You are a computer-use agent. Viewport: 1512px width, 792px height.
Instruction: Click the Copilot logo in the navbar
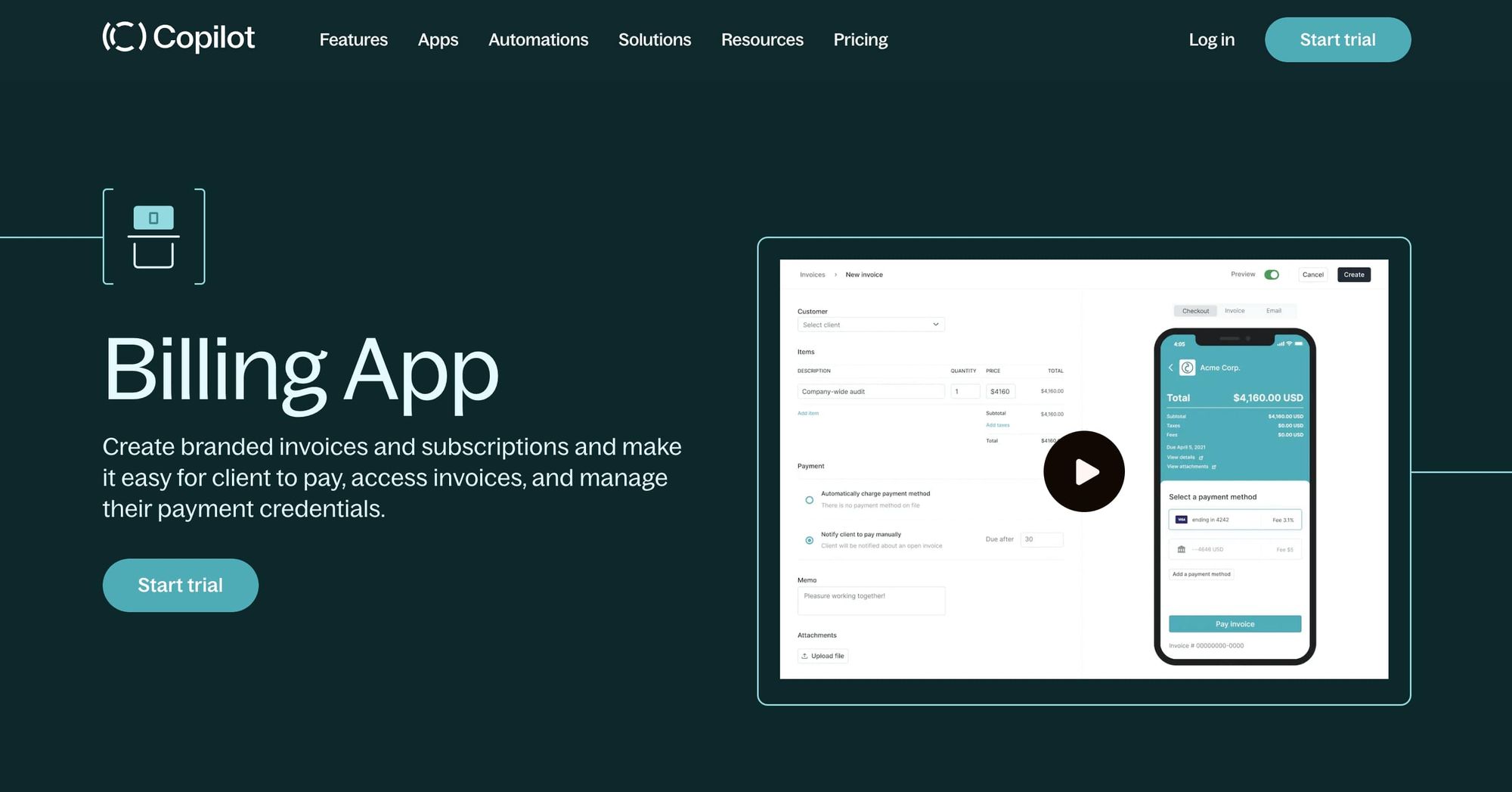[178, 38]
